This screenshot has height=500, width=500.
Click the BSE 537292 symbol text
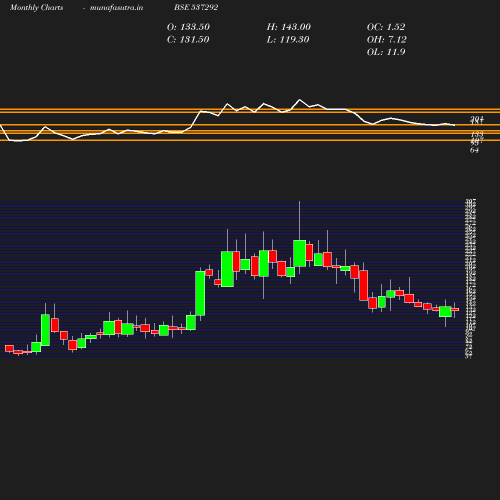196,7
